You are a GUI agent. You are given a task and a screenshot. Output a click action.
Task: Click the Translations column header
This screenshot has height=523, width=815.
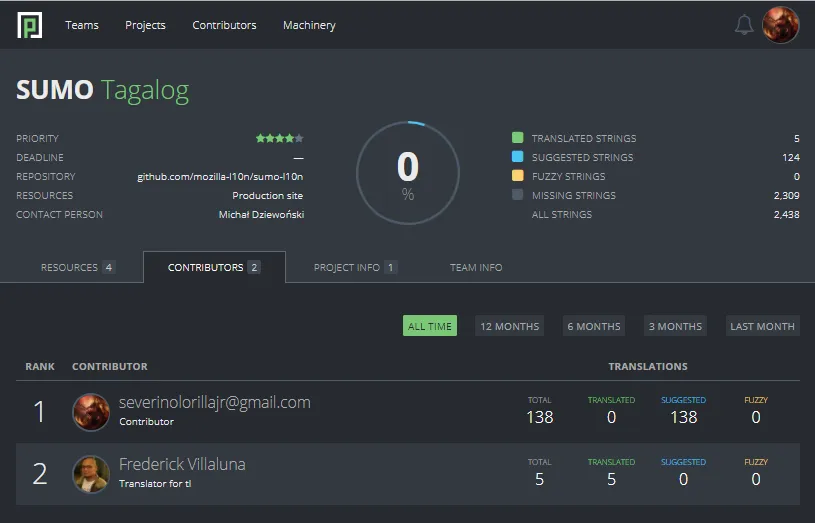tap(648, 367)
